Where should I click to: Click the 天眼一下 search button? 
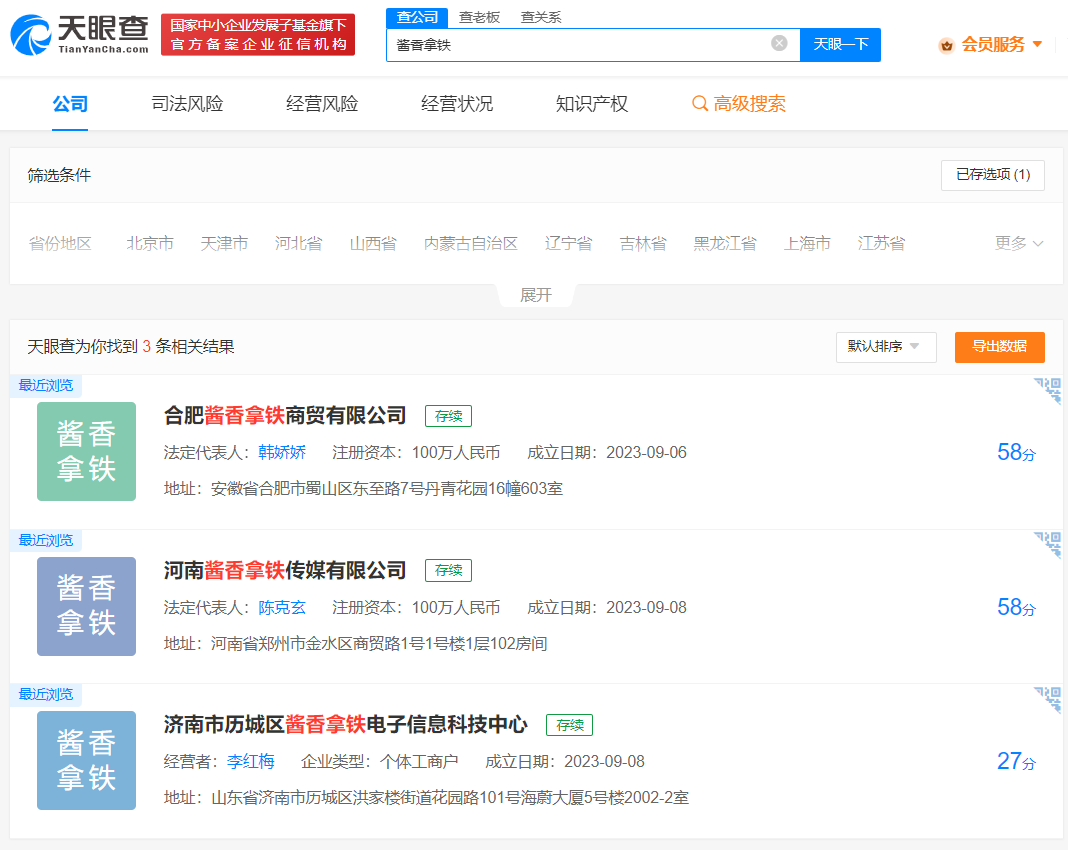tap(840, 45)
